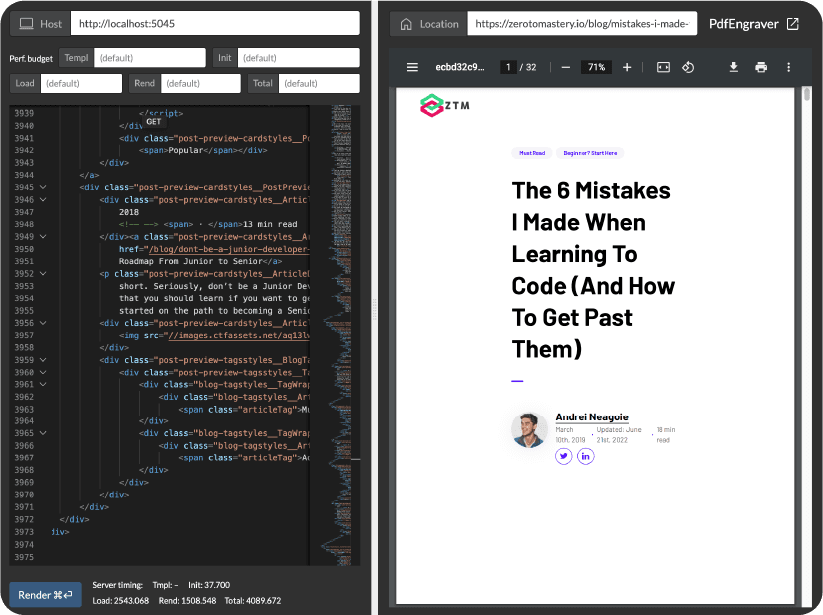Click the fit to page icon
Viewport: 823px width, 615px height.
click(x=663, y=67)
